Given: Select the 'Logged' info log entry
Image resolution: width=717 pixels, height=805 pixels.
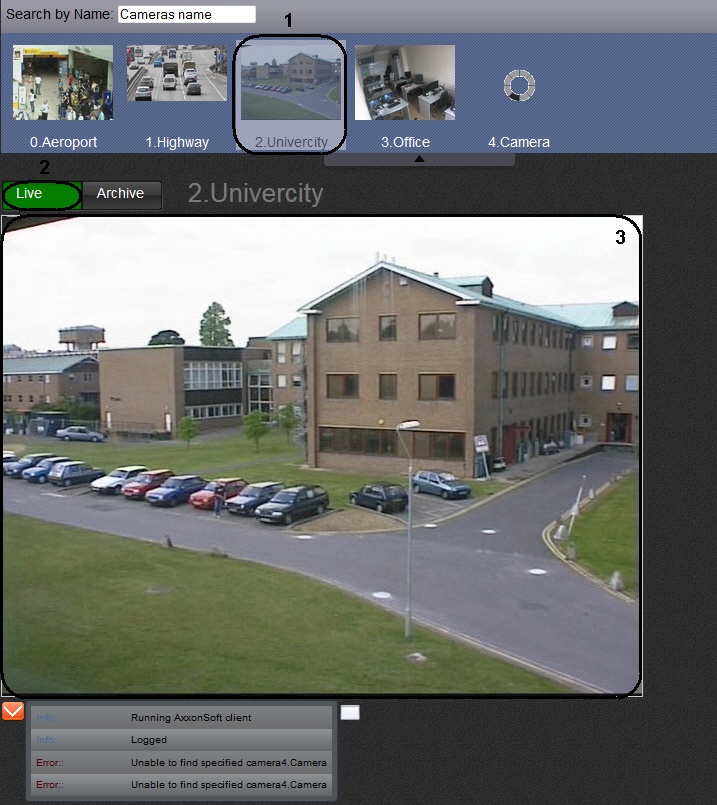Looking at the screenshot, I should click(x=149, y=740).
